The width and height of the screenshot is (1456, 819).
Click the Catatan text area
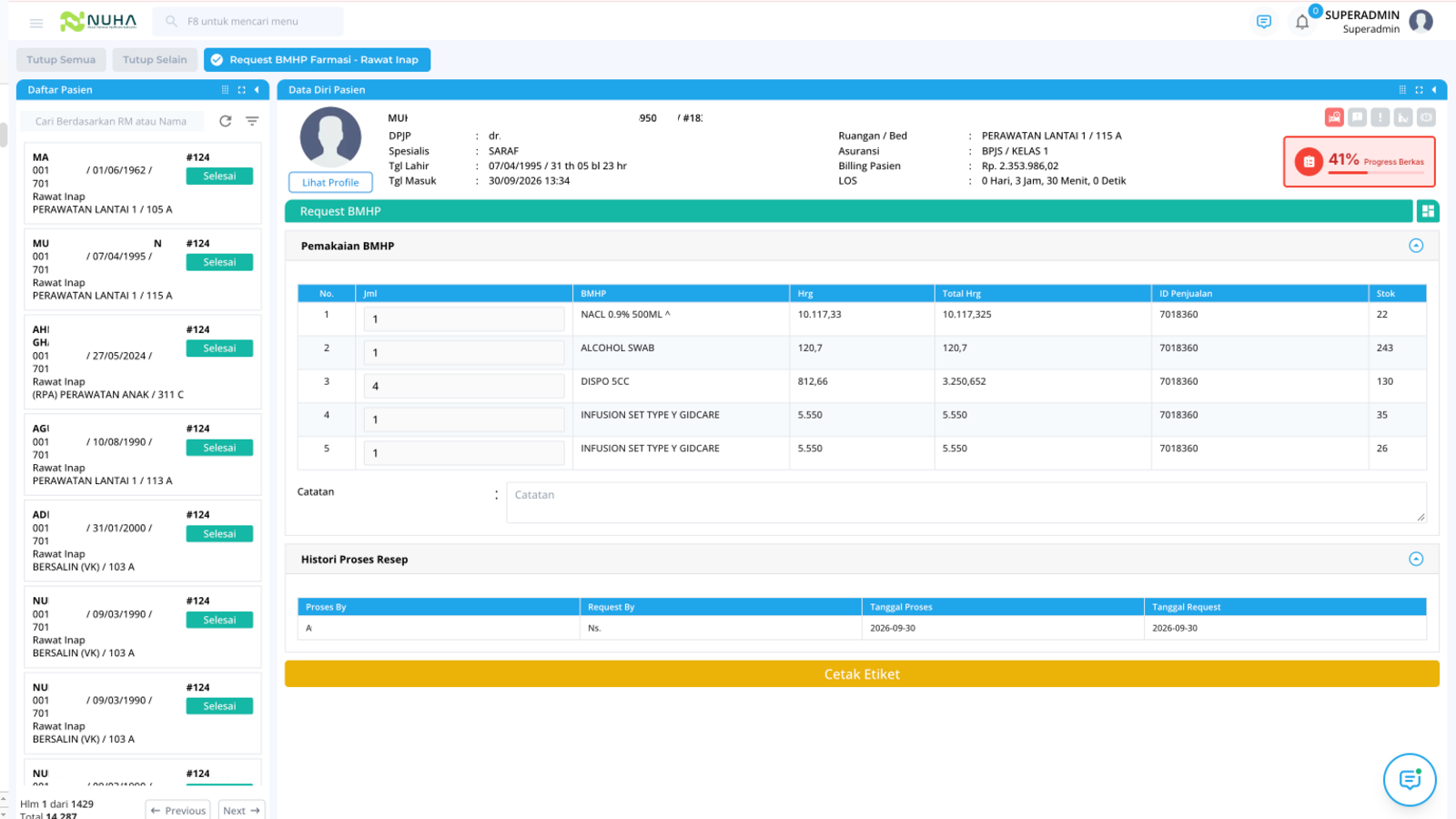click(966, 502)
